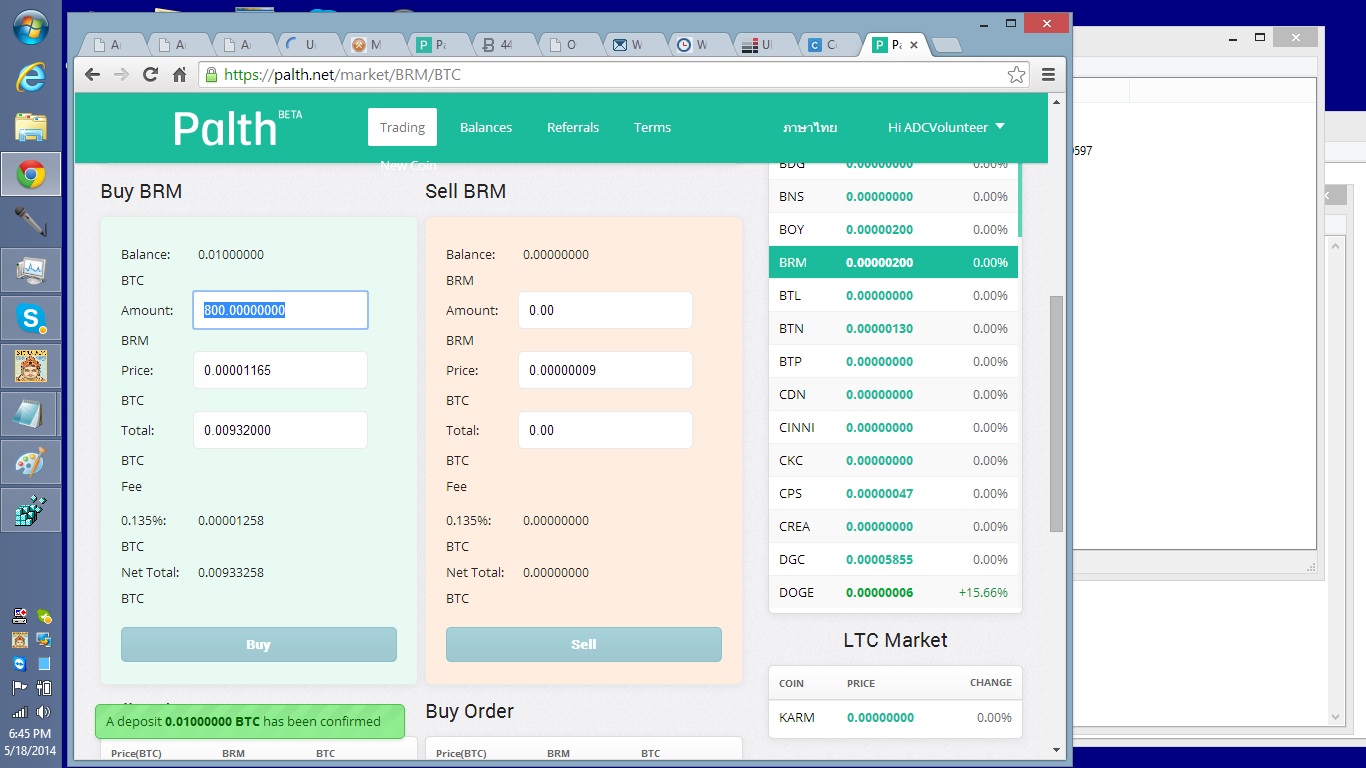
Task: Click the Buy BRM Price input field
Action: coord(280,370)
